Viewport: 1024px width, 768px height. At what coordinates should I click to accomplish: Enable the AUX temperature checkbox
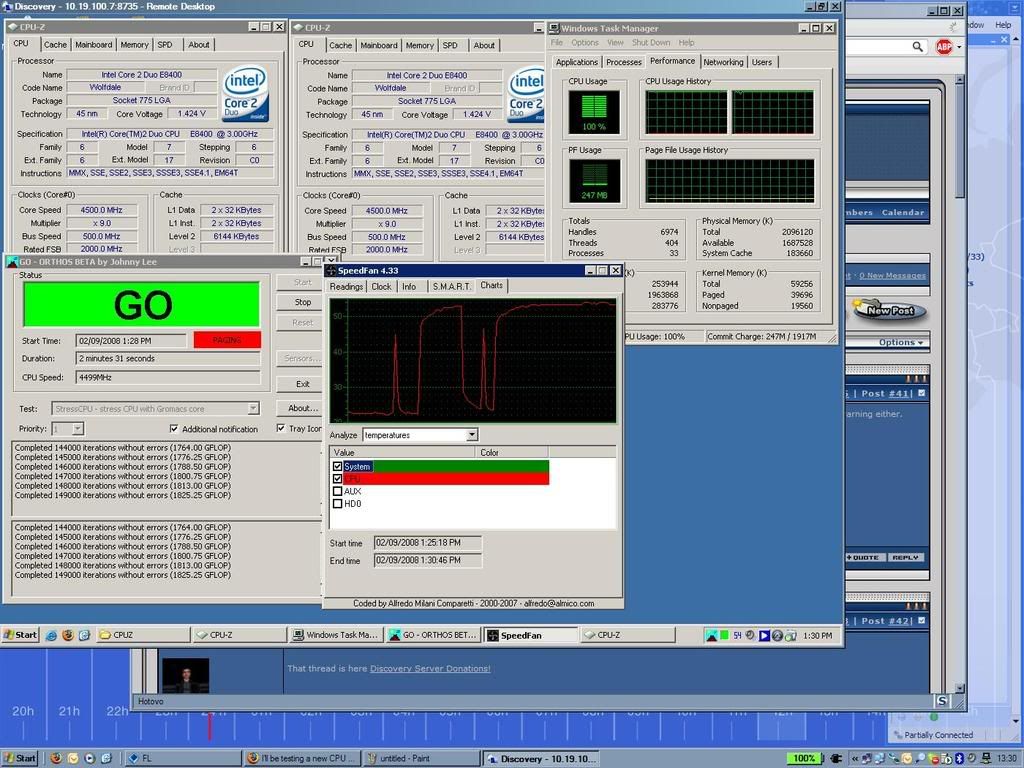[x=337, y=491]
